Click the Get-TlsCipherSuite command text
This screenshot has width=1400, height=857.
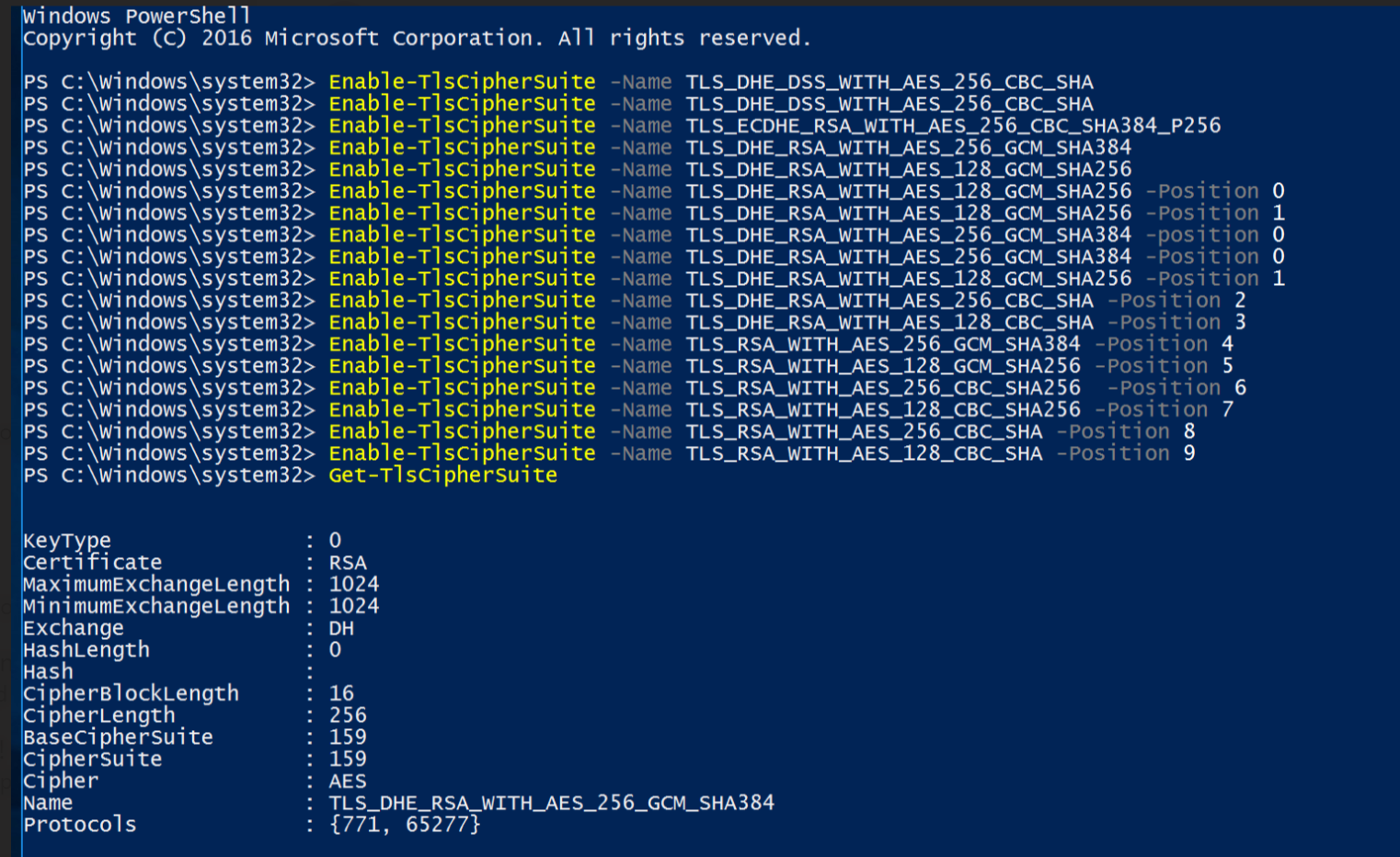pyautogui.click(x=442, y=475)
